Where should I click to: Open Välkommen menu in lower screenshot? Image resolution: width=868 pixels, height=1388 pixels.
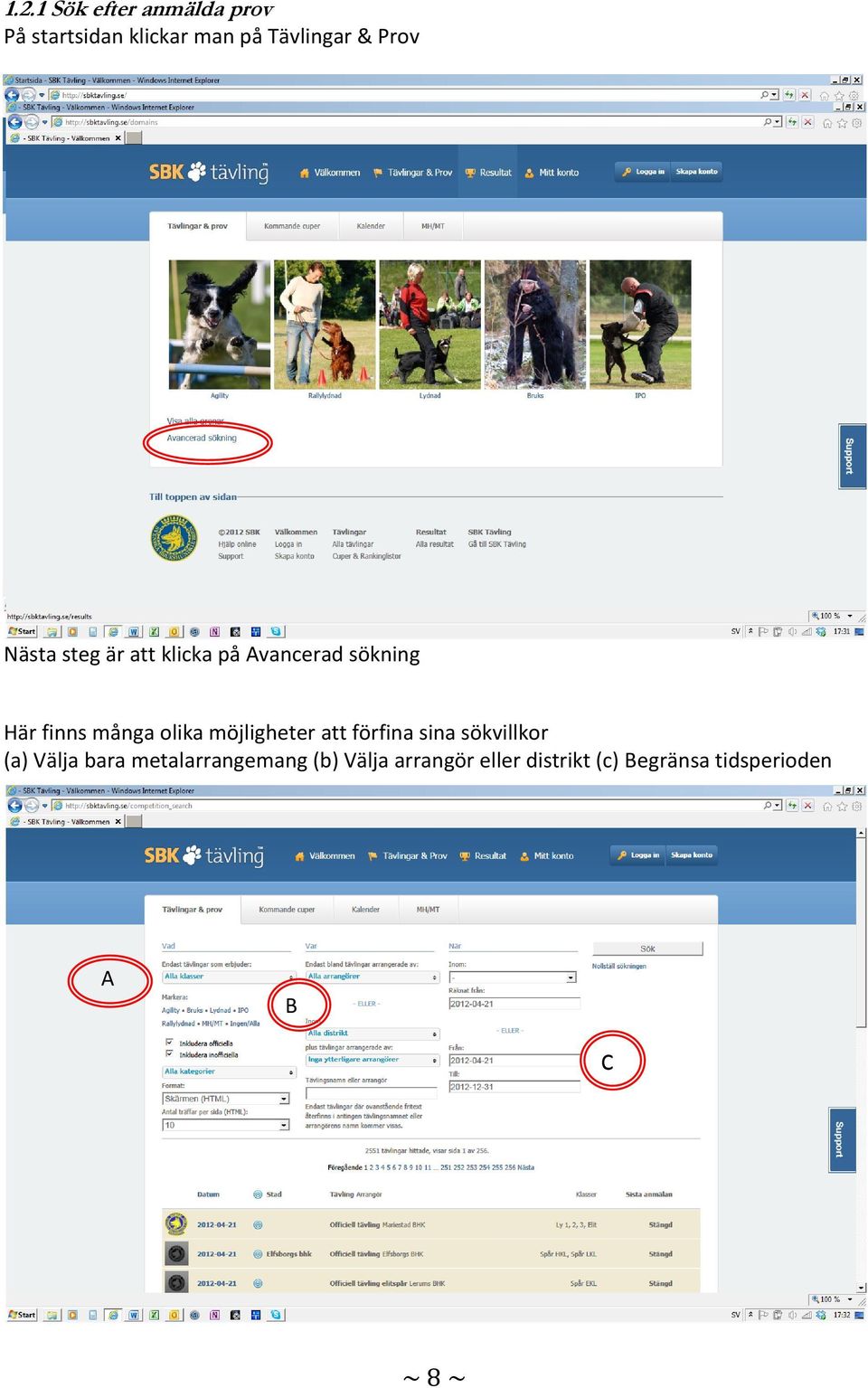pyautogui.click(x=325, y=855)
